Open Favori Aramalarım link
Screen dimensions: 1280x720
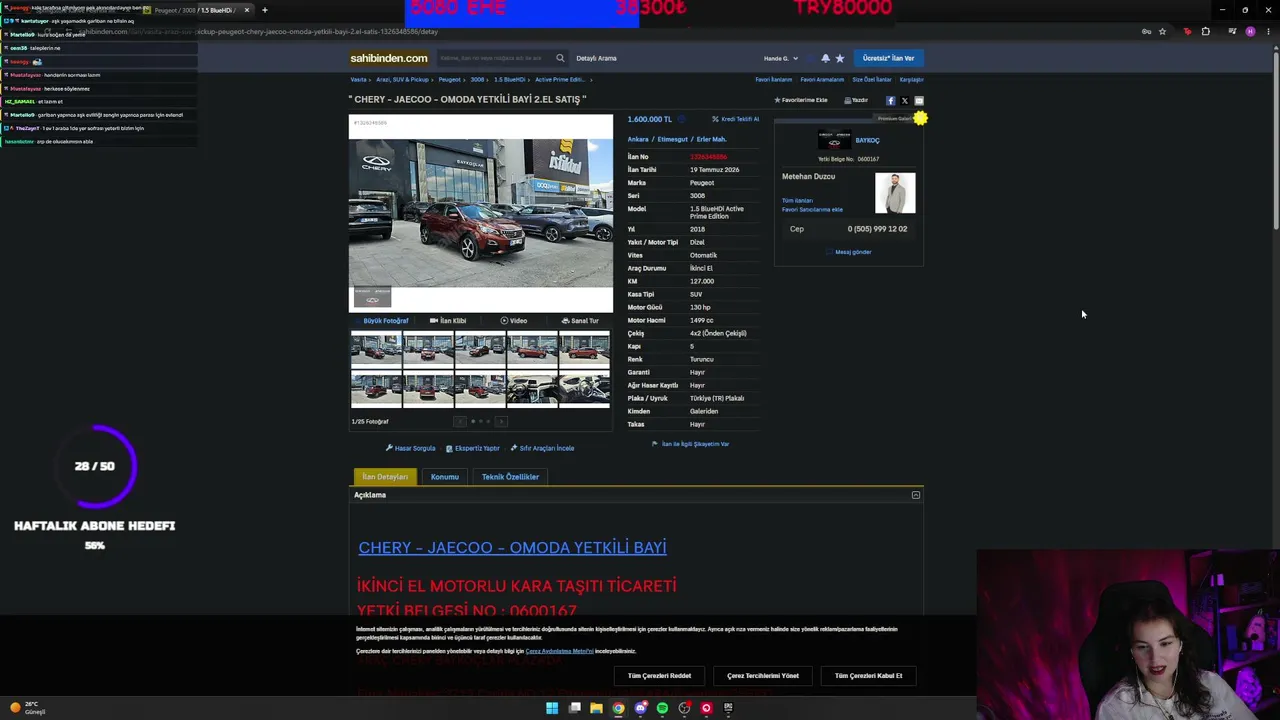pos(822,80)
